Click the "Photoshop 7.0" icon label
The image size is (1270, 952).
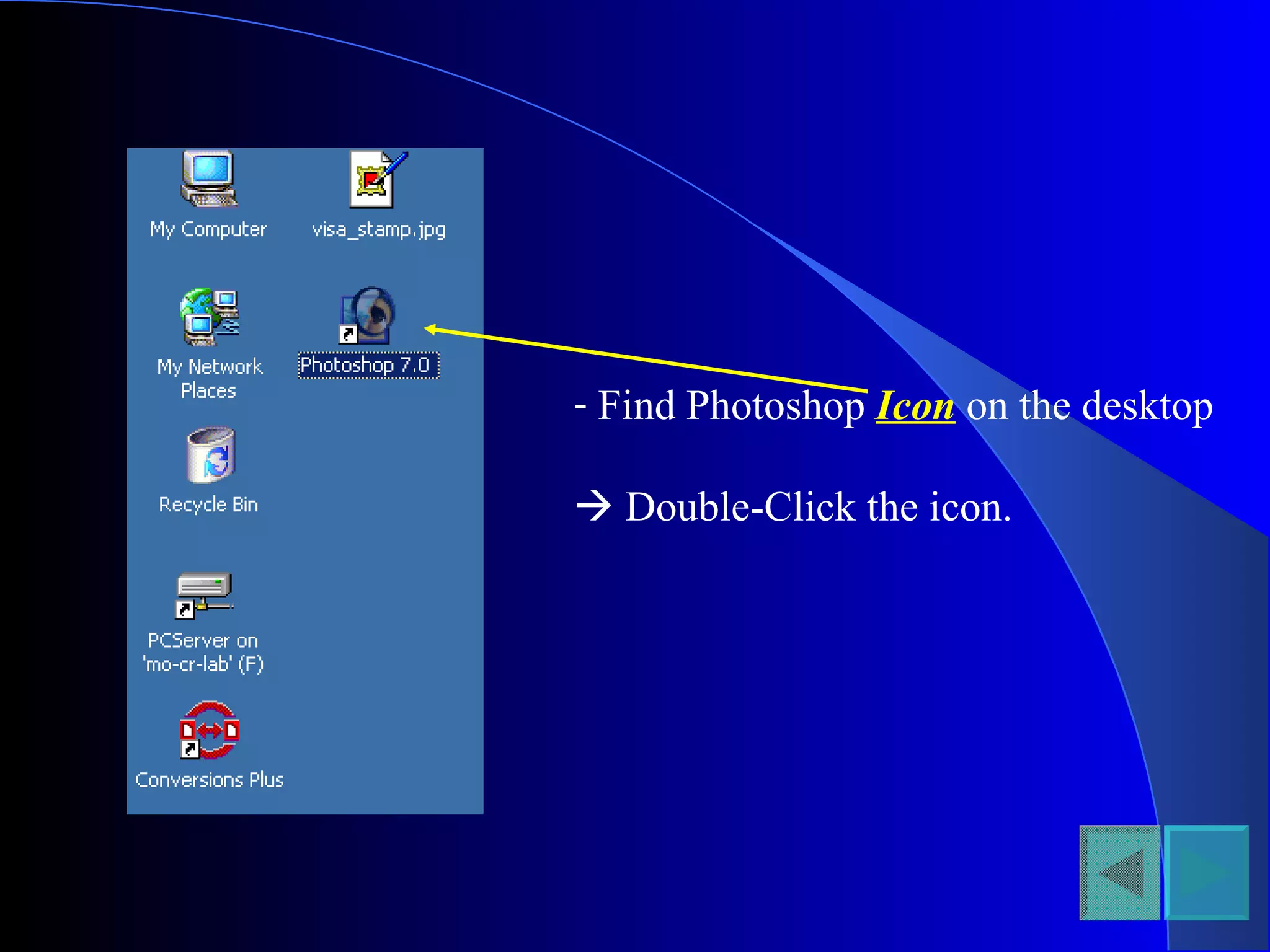(x=368, y=365)
